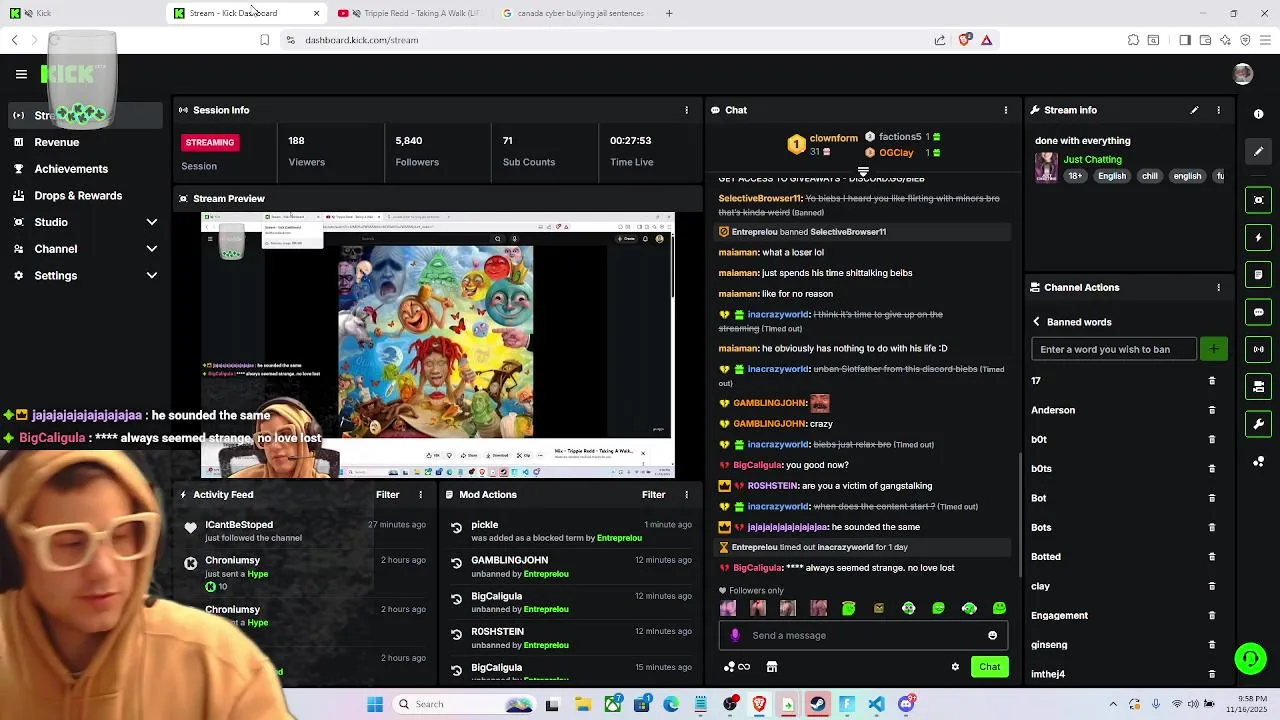Remove banned word b0t
The image size is (1280, 720).
(1212, 439)
